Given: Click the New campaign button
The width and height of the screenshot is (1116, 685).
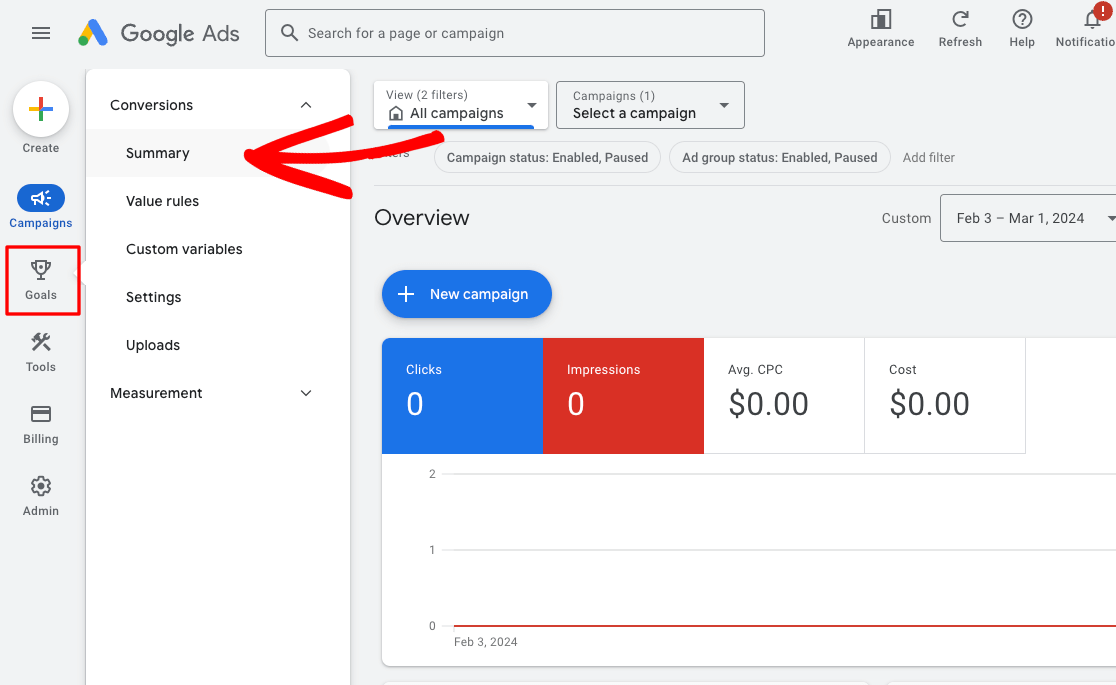Looking at the screenshot, I should (x=466, y=294).
